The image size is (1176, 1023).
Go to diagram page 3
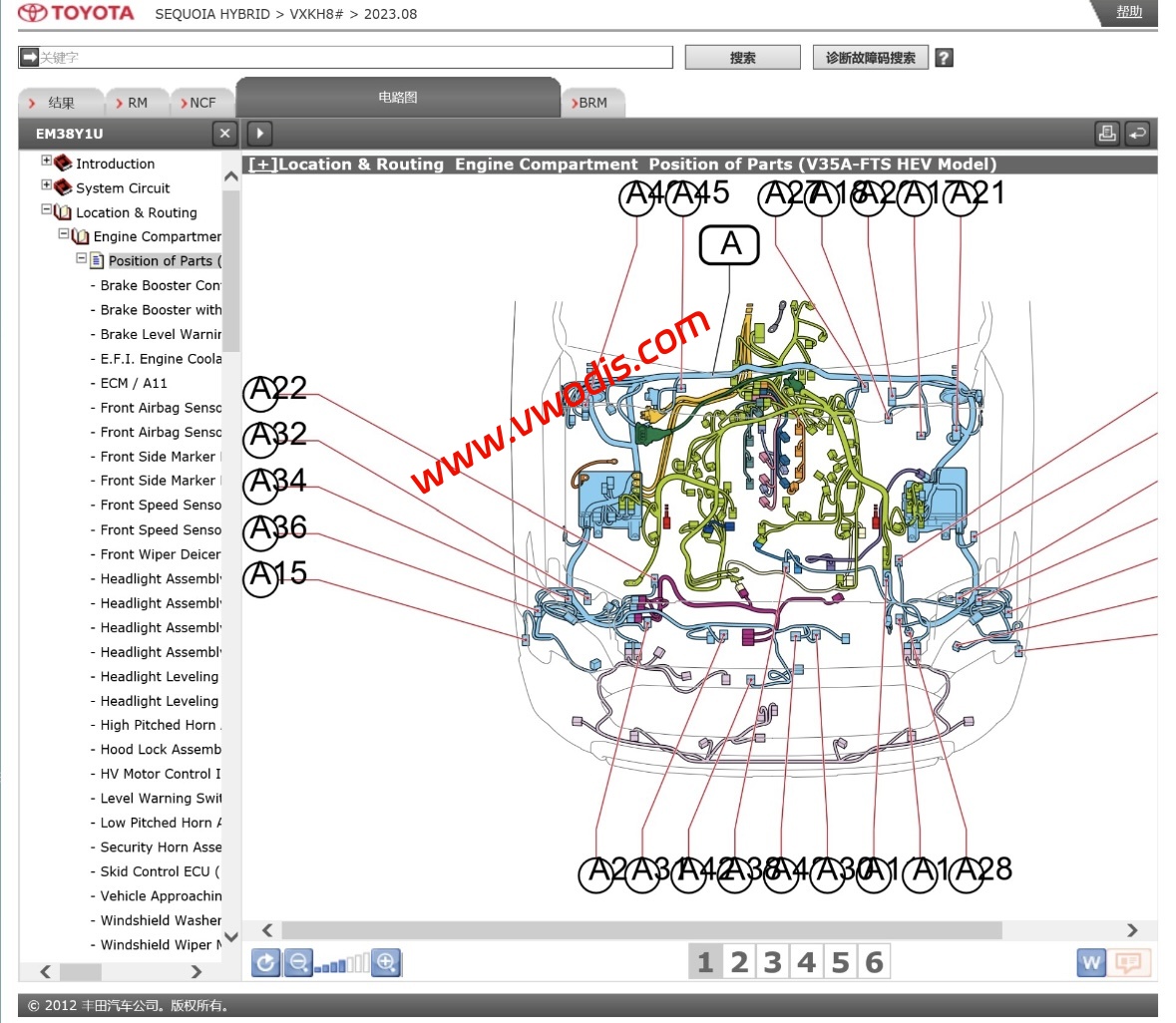773,962
